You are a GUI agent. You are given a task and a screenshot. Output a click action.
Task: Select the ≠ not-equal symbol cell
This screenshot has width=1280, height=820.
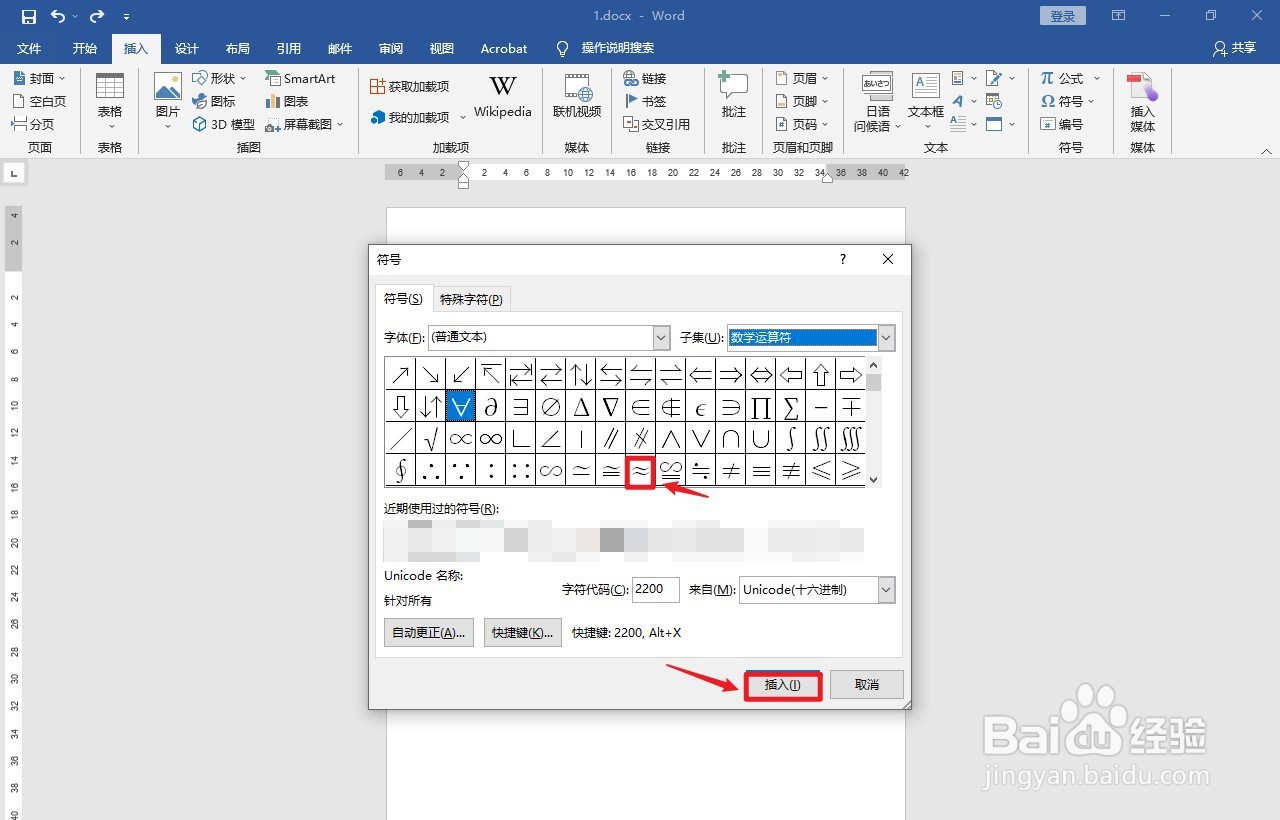tap(730, 471)
